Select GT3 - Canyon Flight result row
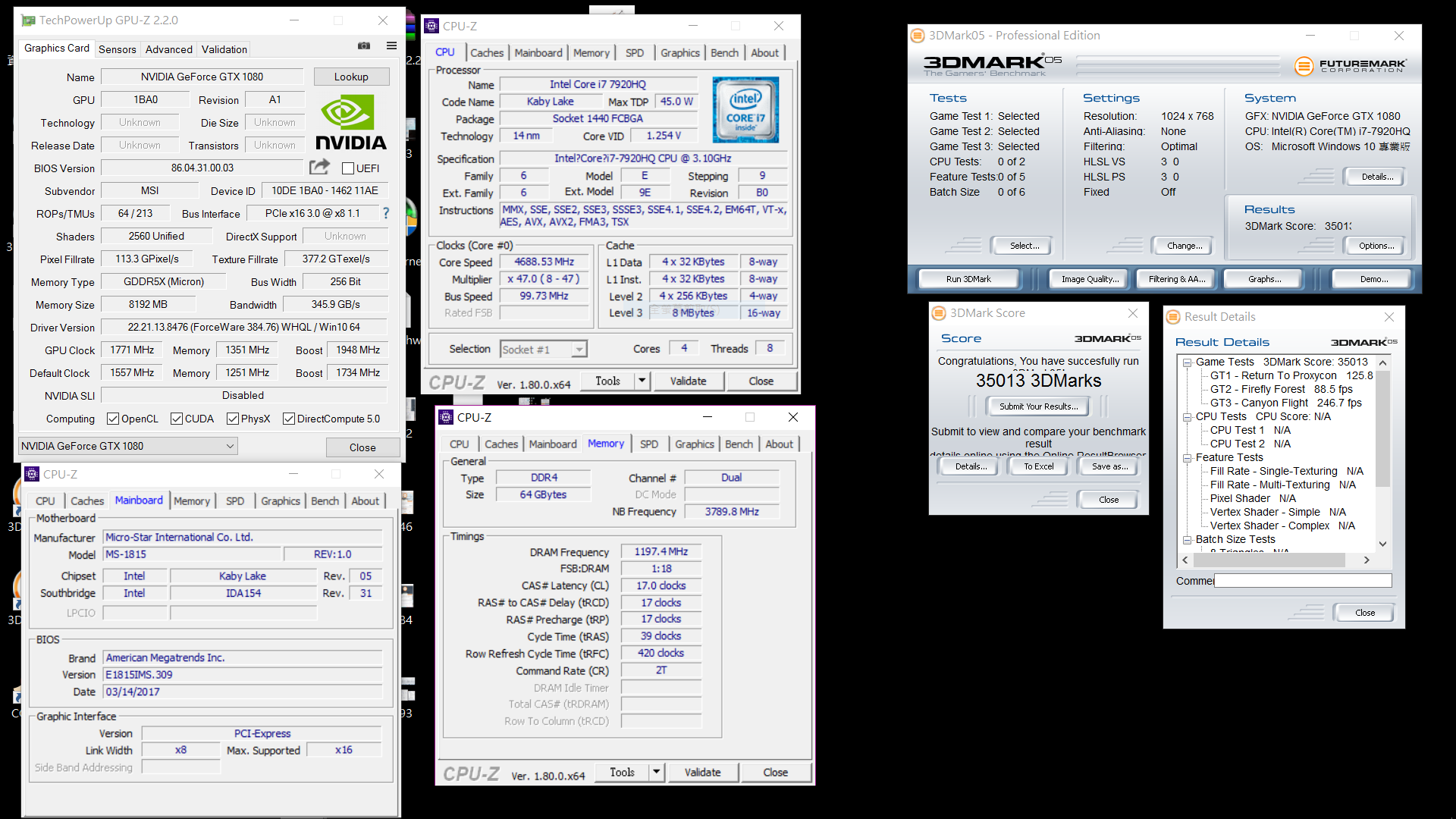The height and width of the screenshot is (819, 1456). 1285,403
